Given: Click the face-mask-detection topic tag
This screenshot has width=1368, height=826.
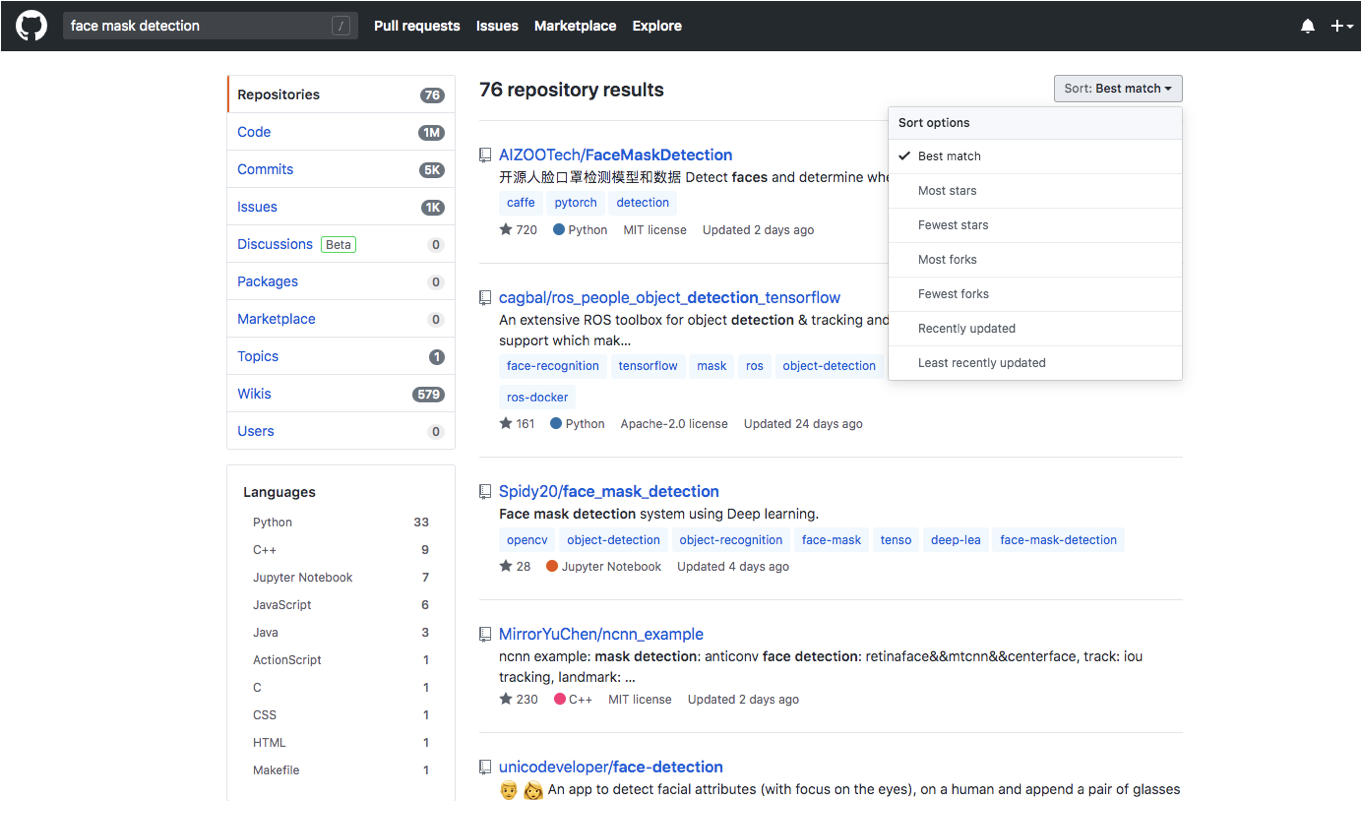Looking at the screenshot, I should point(1058,540).
